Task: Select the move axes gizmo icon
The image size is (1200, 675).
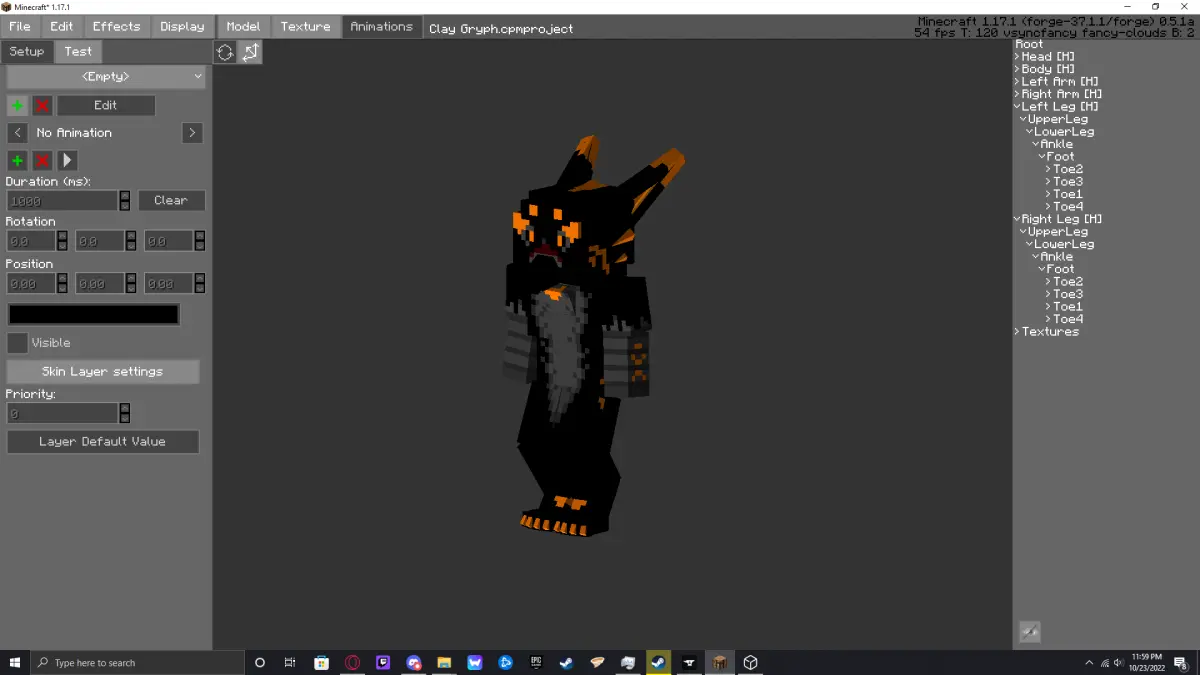Action: (250, 53)
